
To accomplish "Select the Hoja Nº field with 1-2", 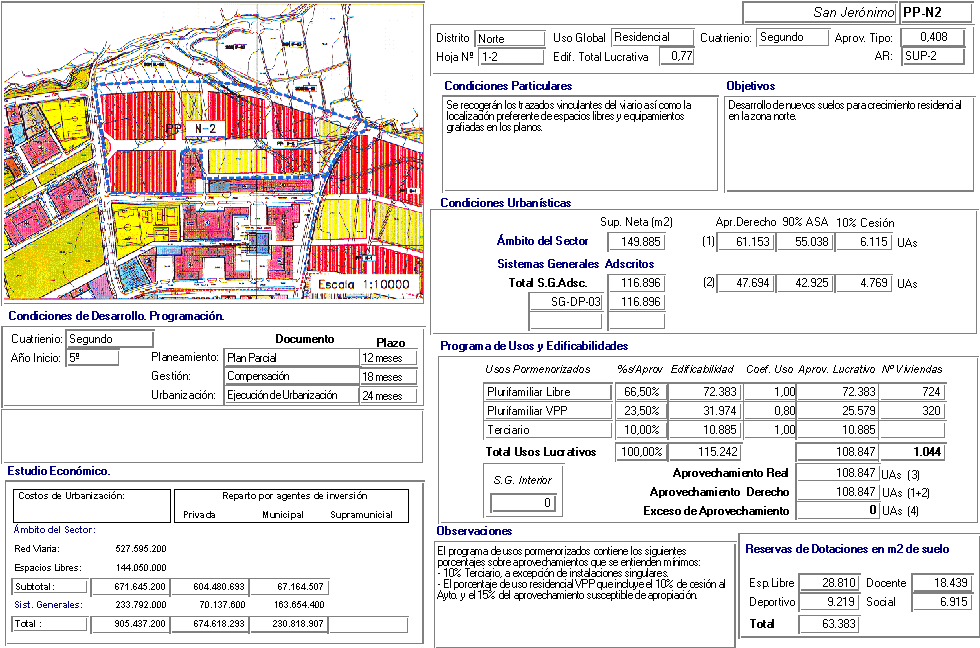I will pos(507,57).
